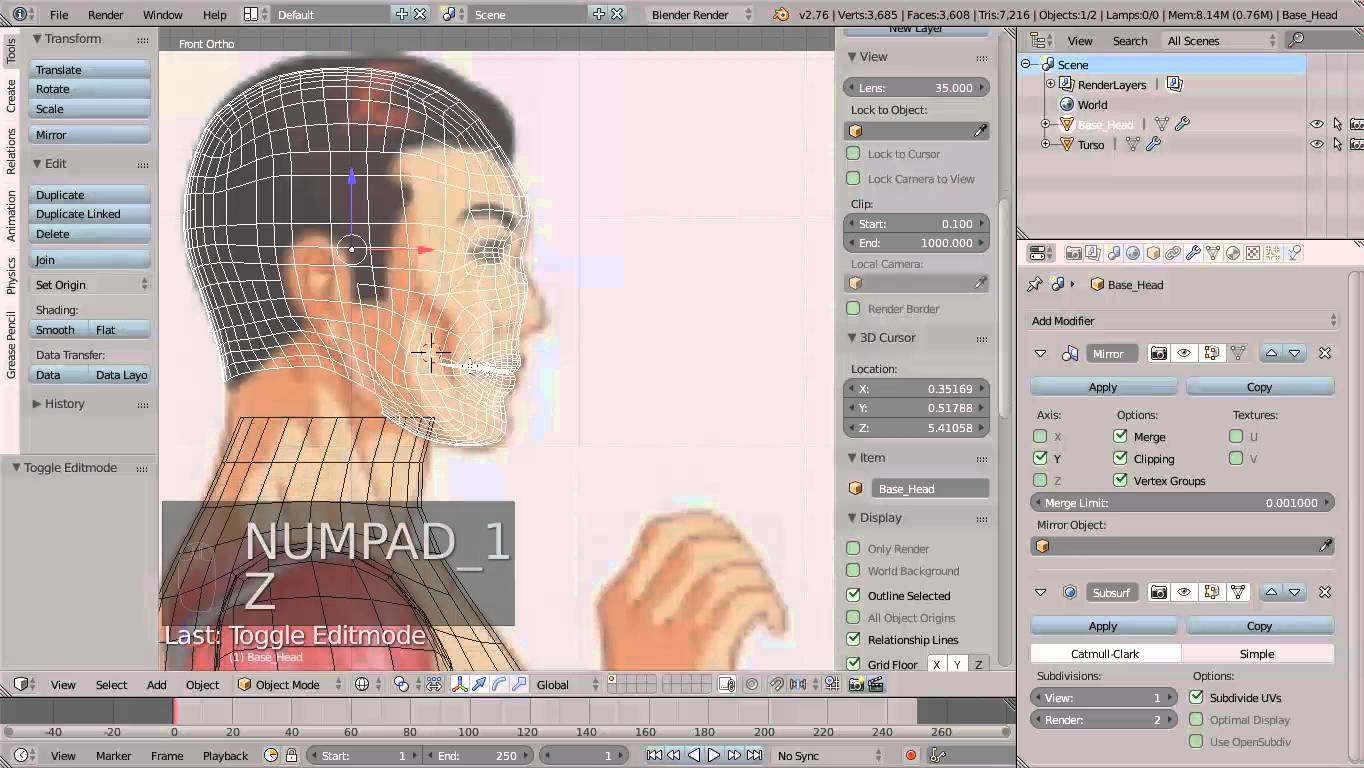The height and width of the screenshot is (768, 1364).
Task: Click the wrench icon beside Turso in outliner
Action: pos(1152,145)
